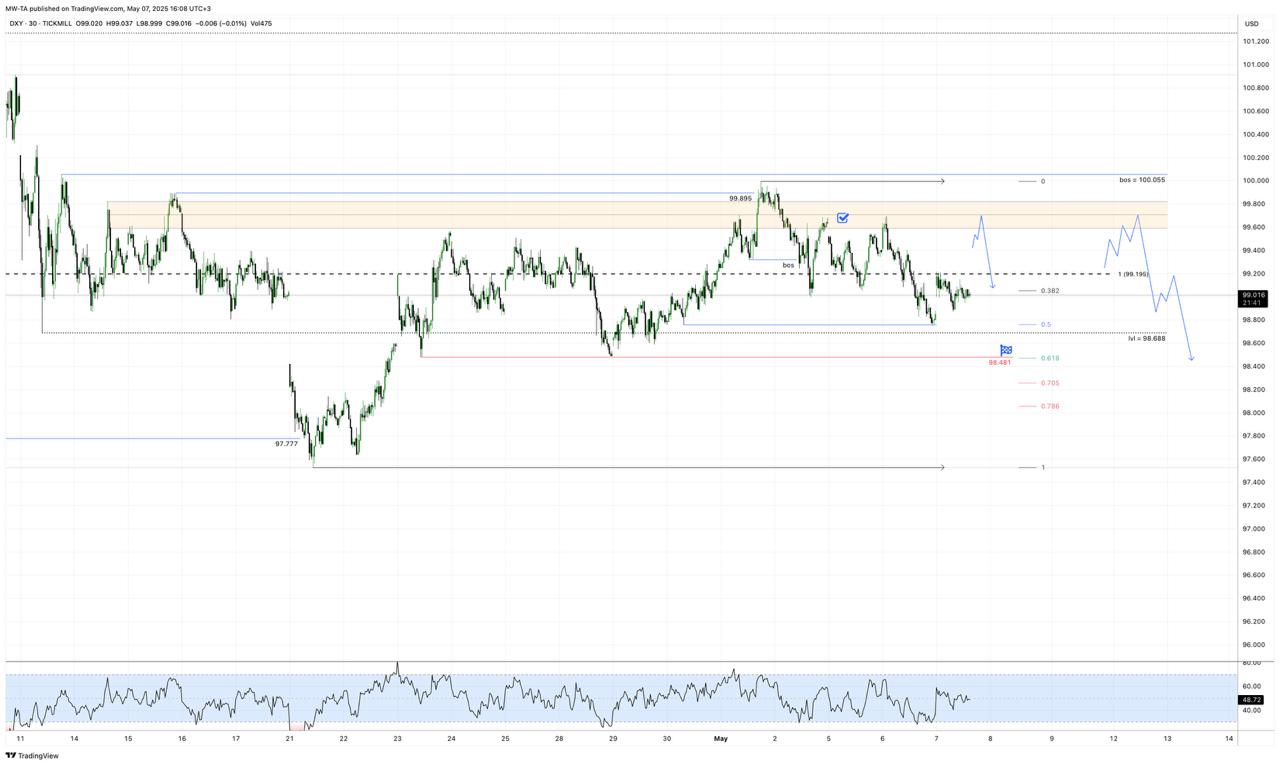This screenshot has height=765, width=1280.
Task: Click the '1 (99.196)' level label
Action: [1133, 274]
